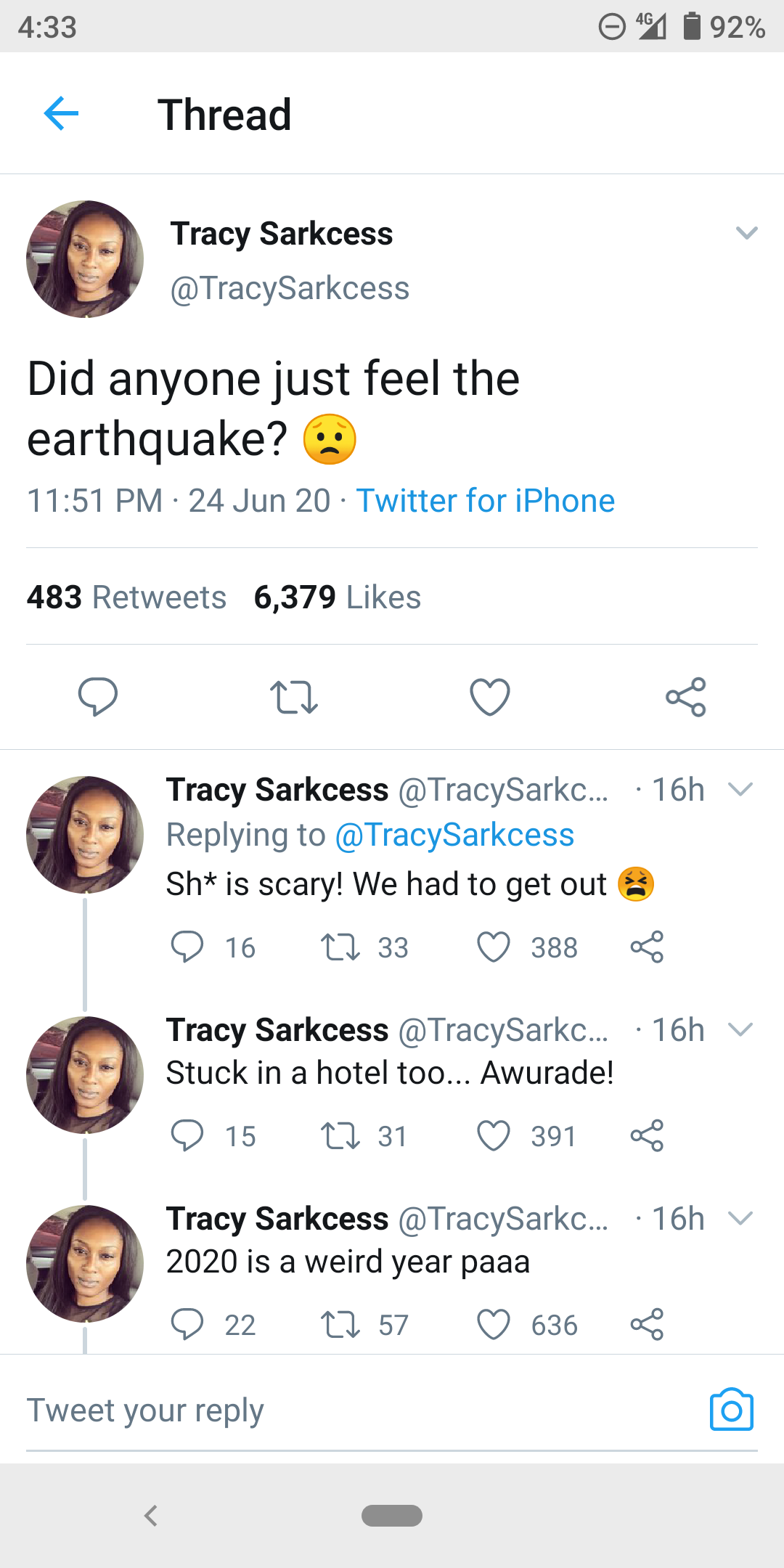View the 6,379 Likes list
Image resolution: width=784 pixels, height=1568 pixels.
pos(337,597)
